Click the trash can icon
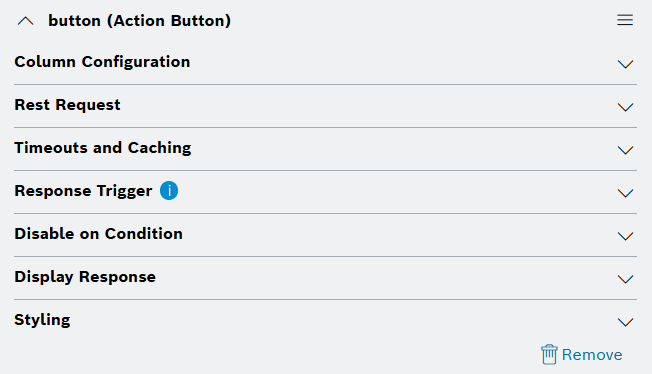Screen dimensions: 652x374 (549, 354)
